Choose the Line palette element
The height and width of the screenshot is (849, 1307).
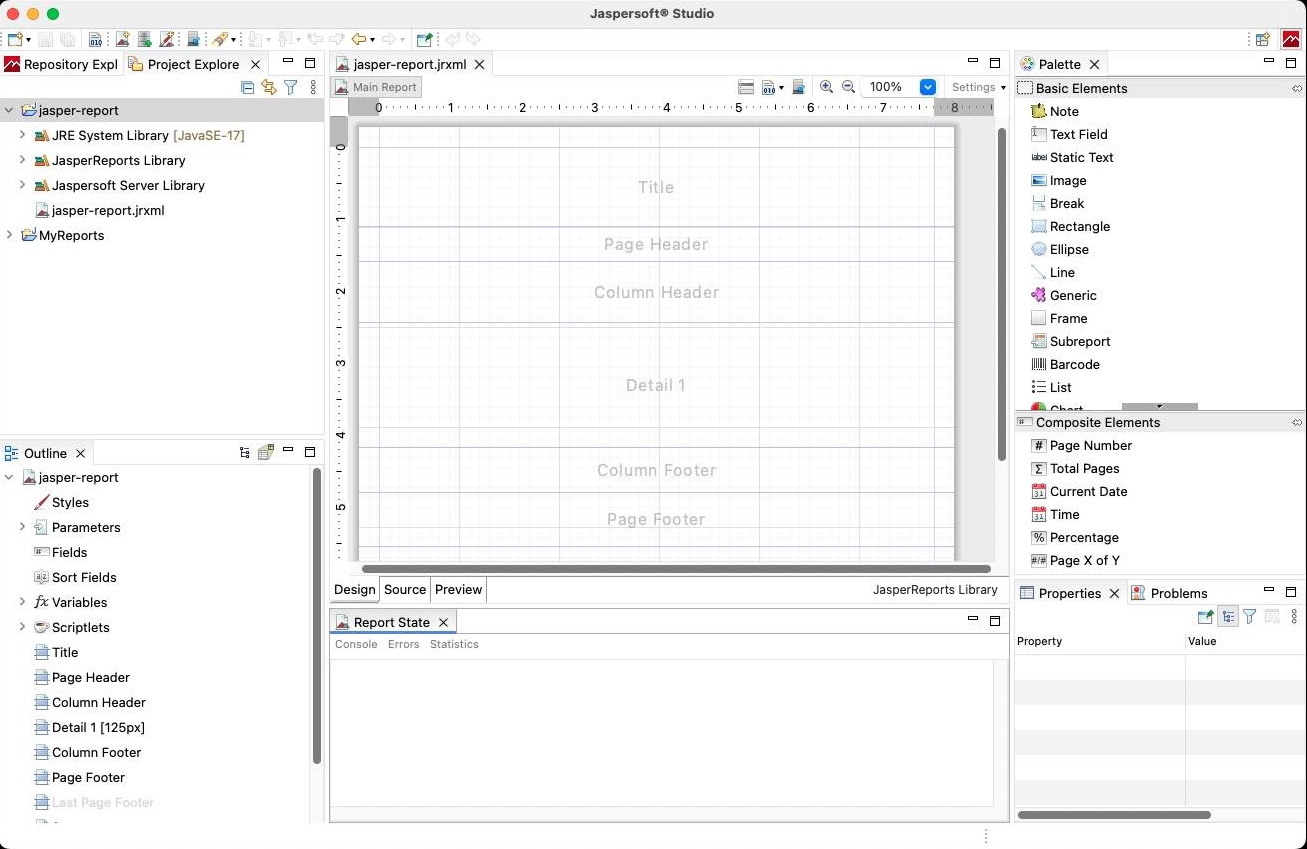(x=1052, y=272)
